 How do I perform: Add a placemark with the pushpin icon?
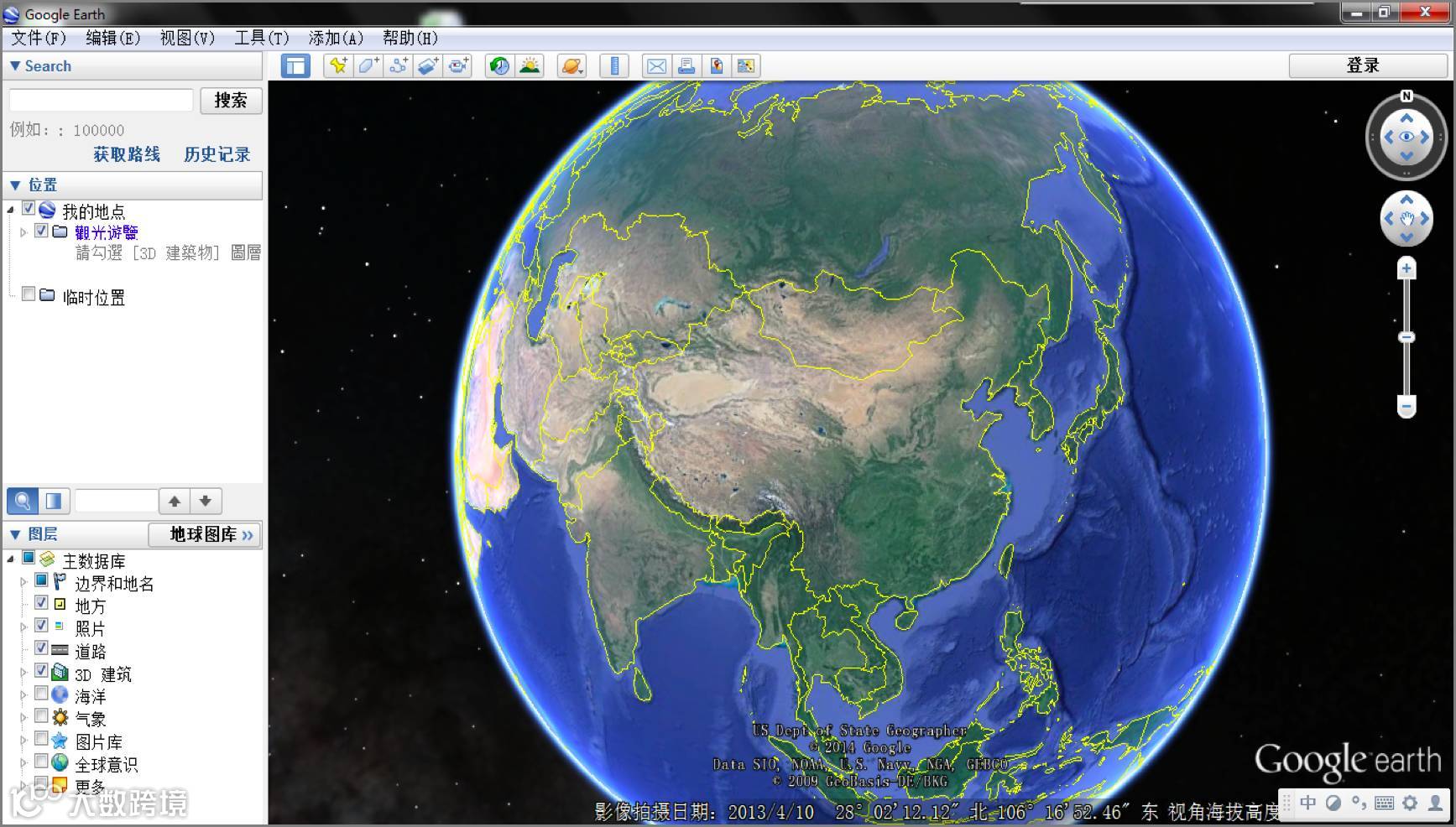coord(338,65)
